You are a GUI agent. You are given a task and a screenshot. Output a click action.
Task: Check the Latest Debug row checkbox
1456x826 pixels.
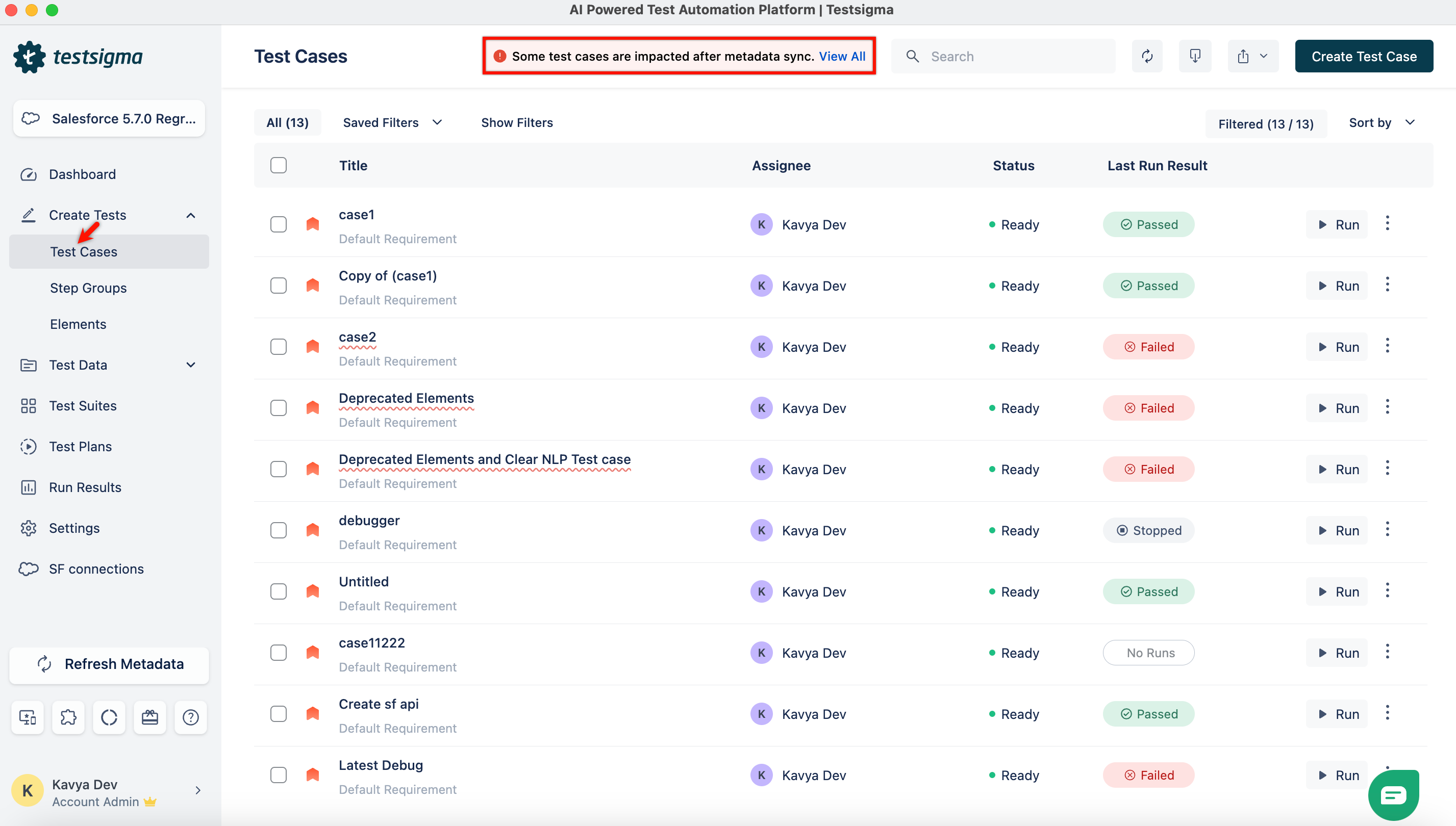coord(278,775)
